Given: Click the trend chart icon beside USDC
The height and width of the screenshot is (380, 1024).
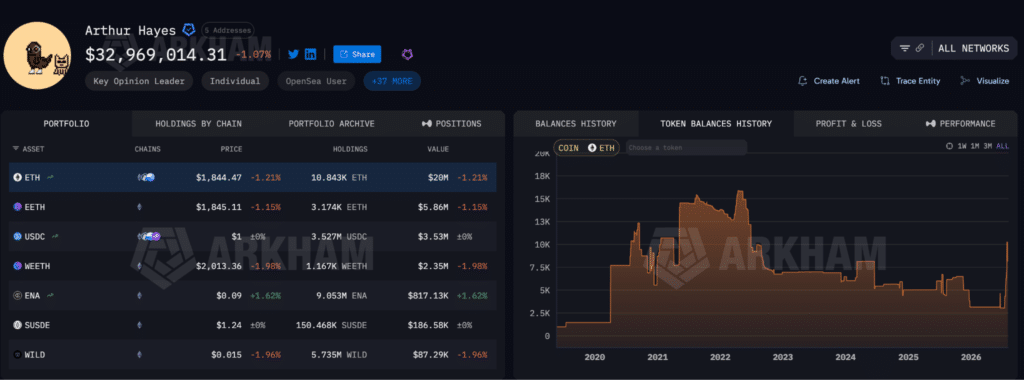Looking at the screenshot, I should (x=55, y=236).
